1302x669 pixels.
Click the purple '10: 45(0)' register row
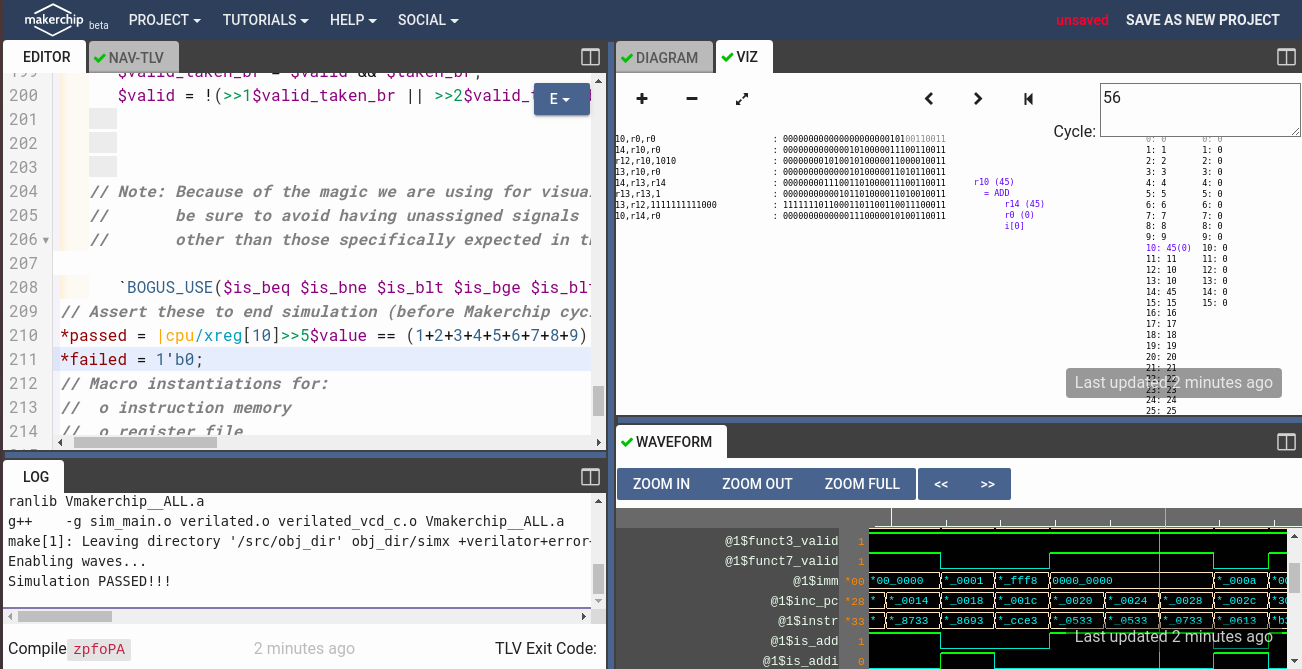(x=1168, y=247)
